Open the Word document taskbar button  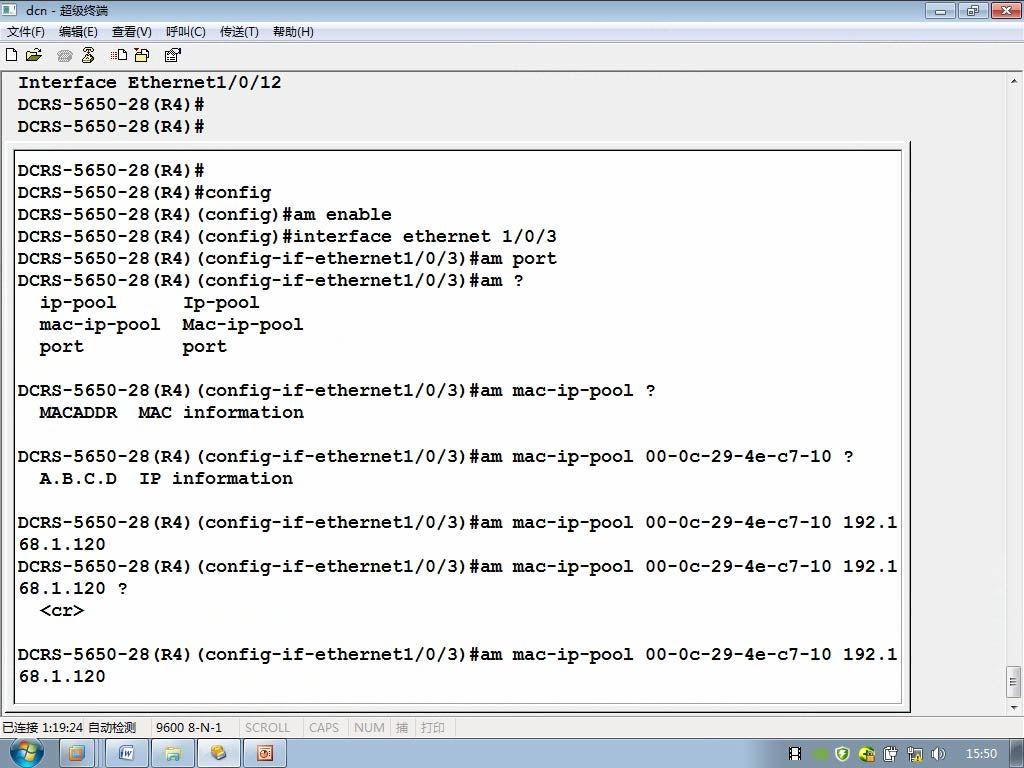tap(126, 753)
